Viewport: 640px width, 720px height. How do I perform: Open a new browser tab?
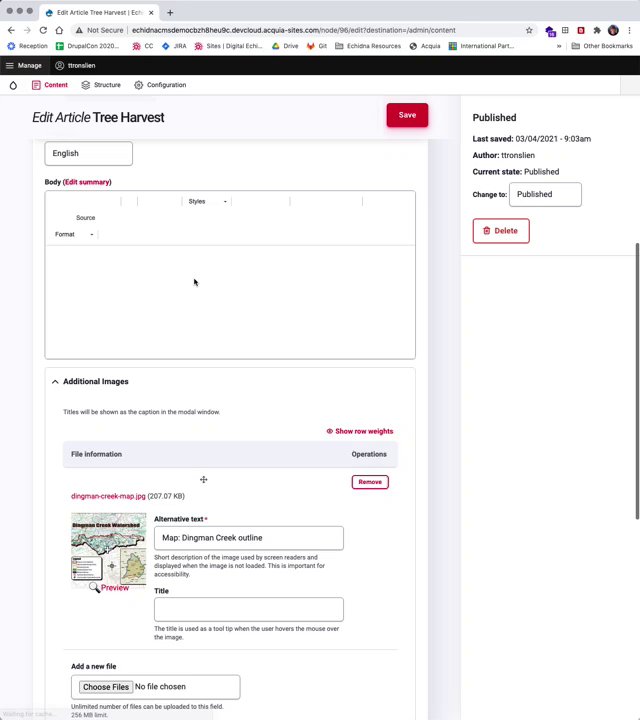click(170, 12)
